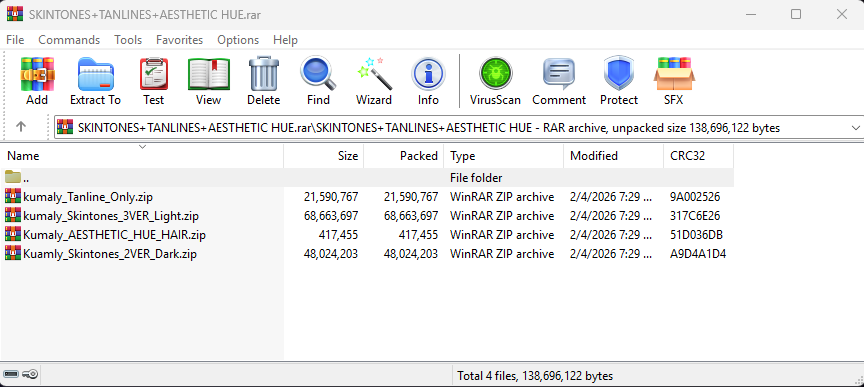864x387 pixels.
Task: Open the Help menu
Action: [285, 40]
